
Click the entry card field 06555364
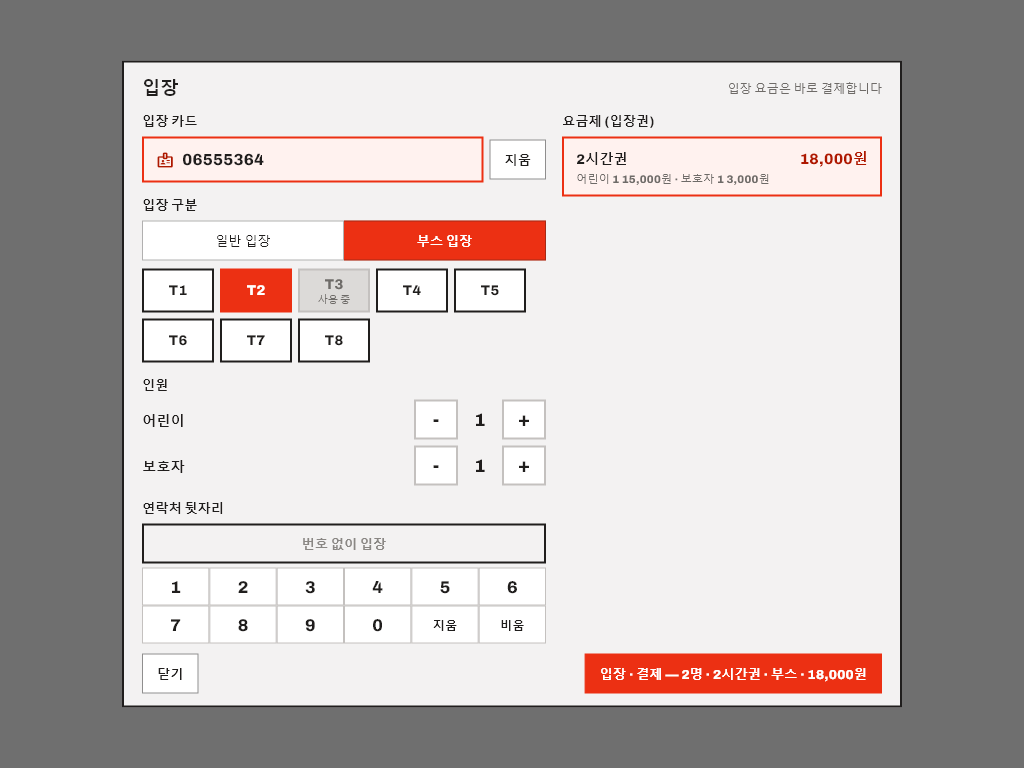click(313, 159)
